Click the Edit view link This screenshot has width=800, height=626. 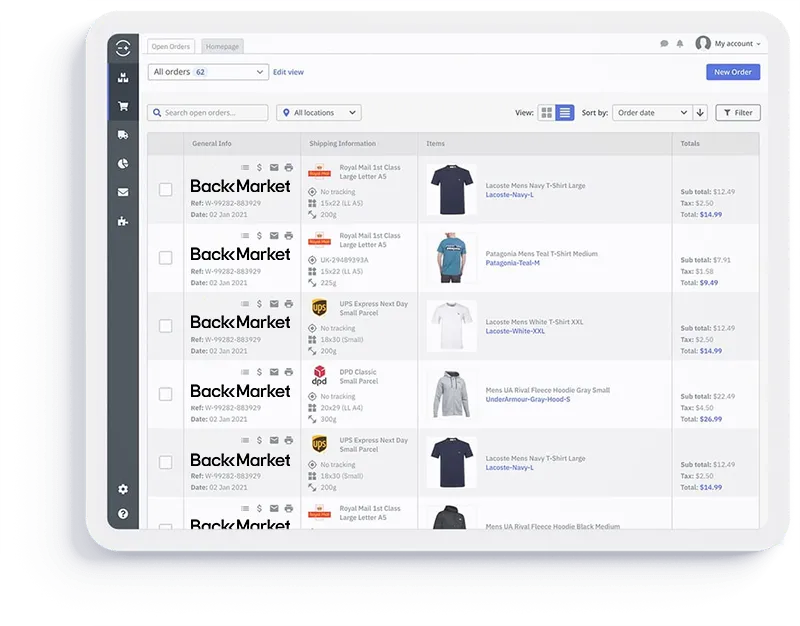point(288,72)
